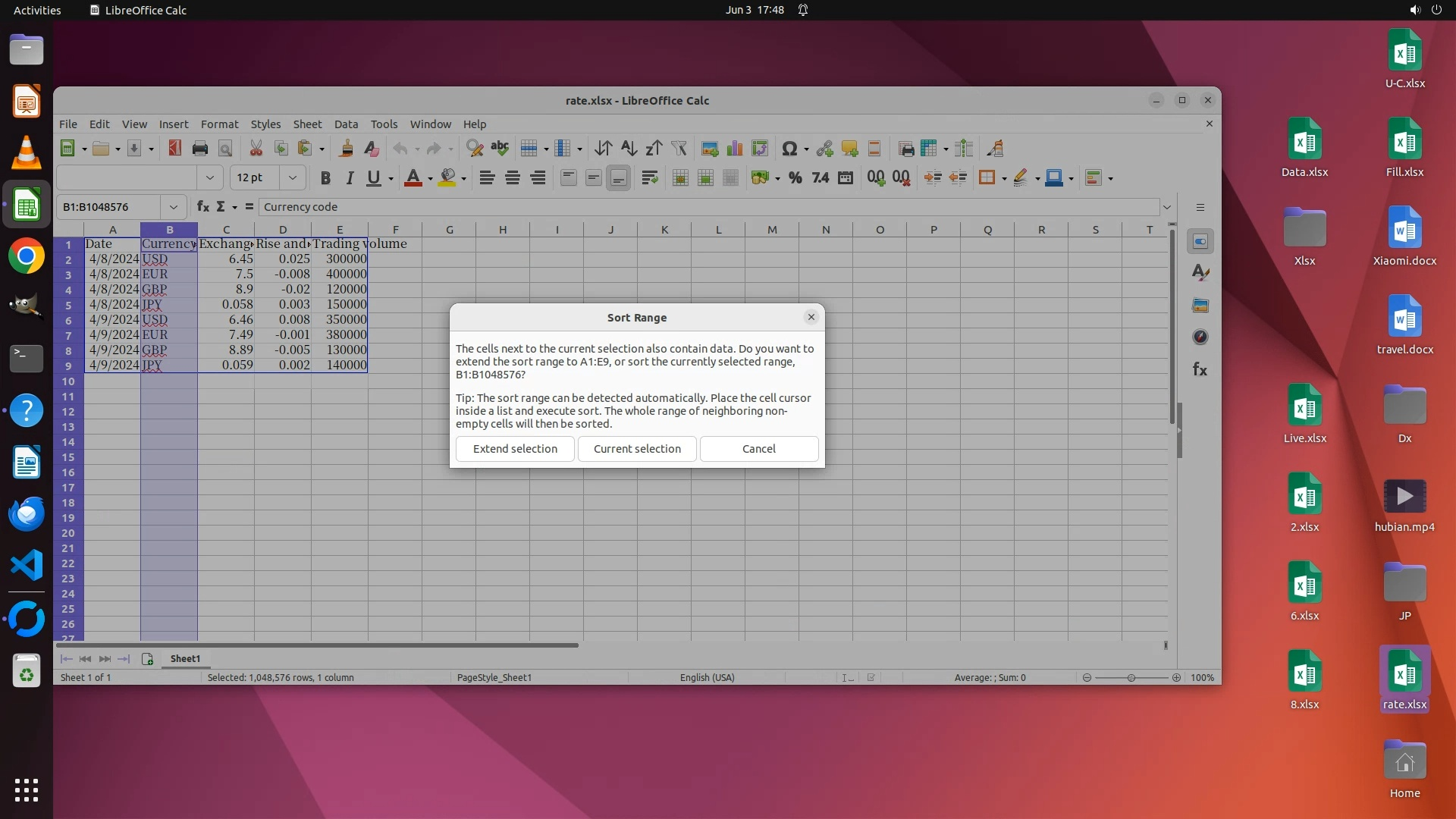
Task: Click the Insert Chart icon
Action: pos(734,149)
